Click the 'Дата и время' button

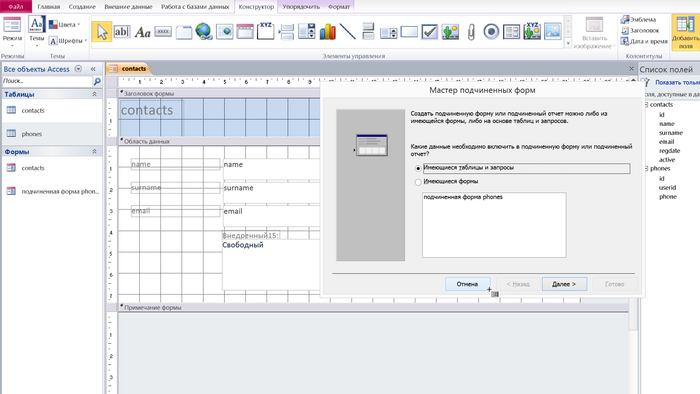(644, 41)
